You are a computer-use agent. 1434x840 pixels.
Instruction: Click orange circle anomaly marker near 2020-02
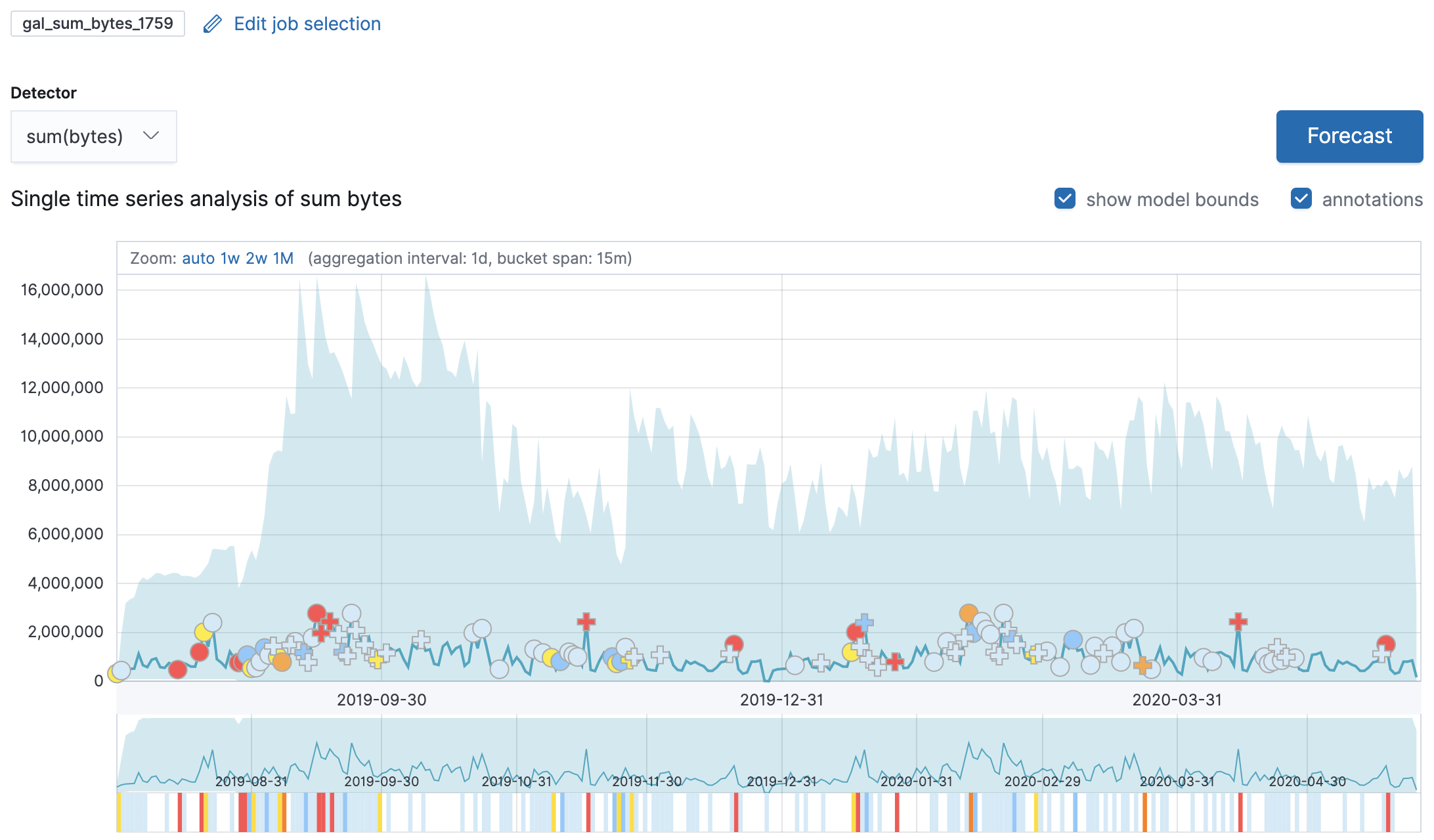click(968, 614)
